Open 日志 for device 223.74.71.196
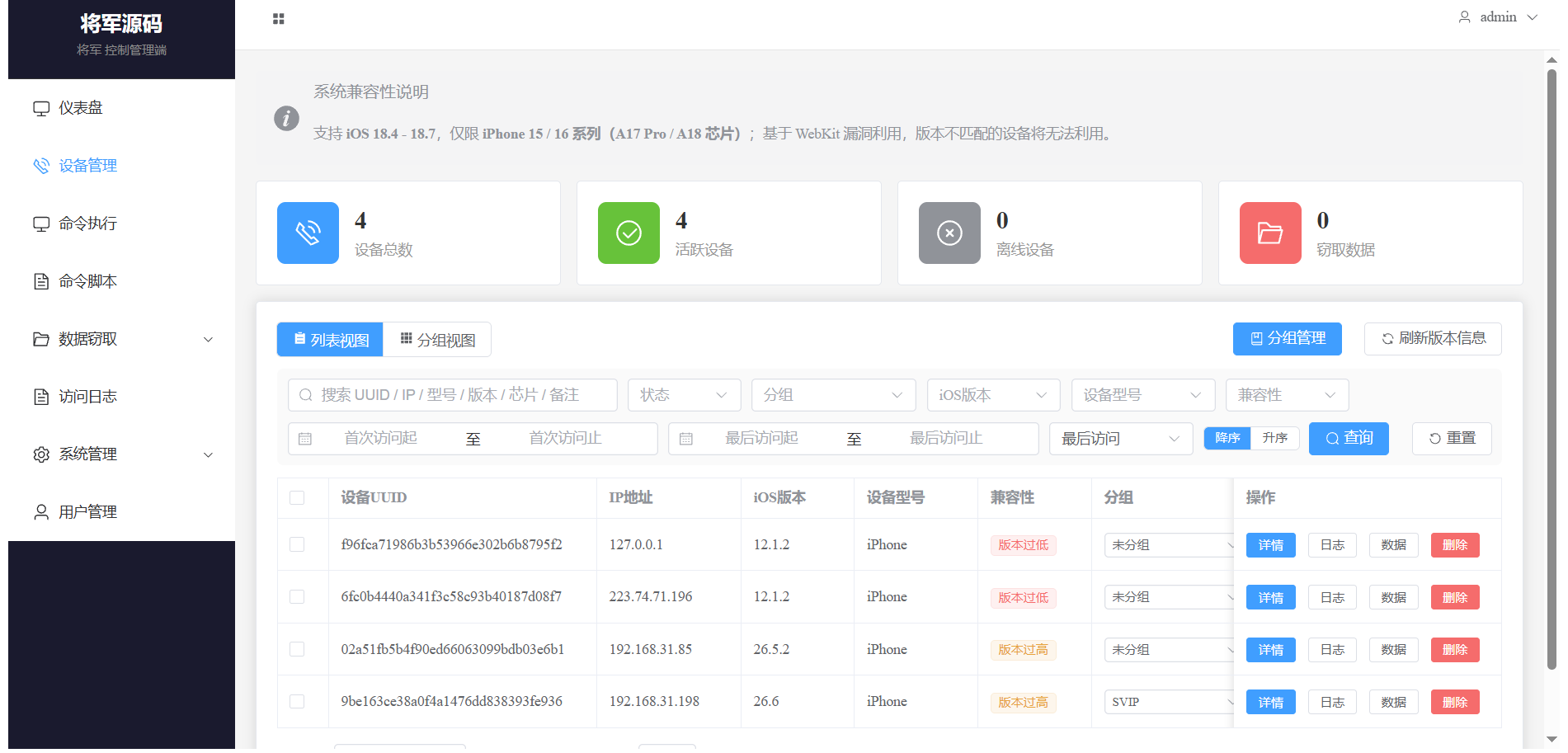Screen dimensions: 1568x753 click(x=1332, y=597)
